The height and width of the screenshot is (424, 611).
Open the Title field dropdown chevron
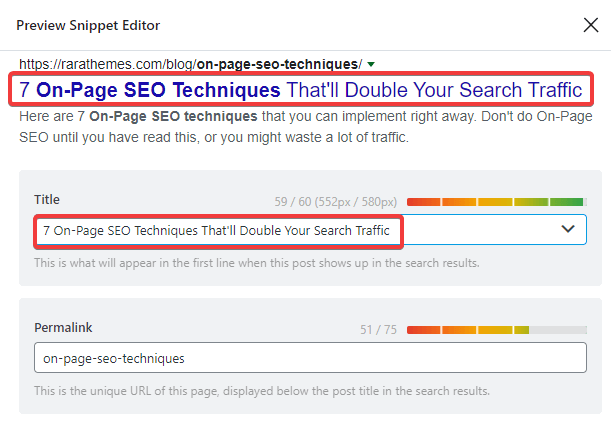568,230
